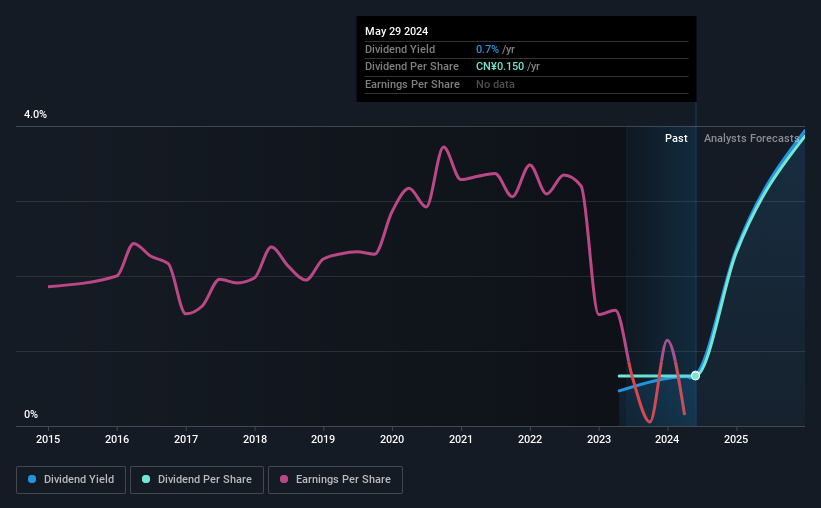Screen dimensions: 821x508
Task: Click the blue Dividend Yield legend dot
Action: pyautogui.click(x=32, y=479)
